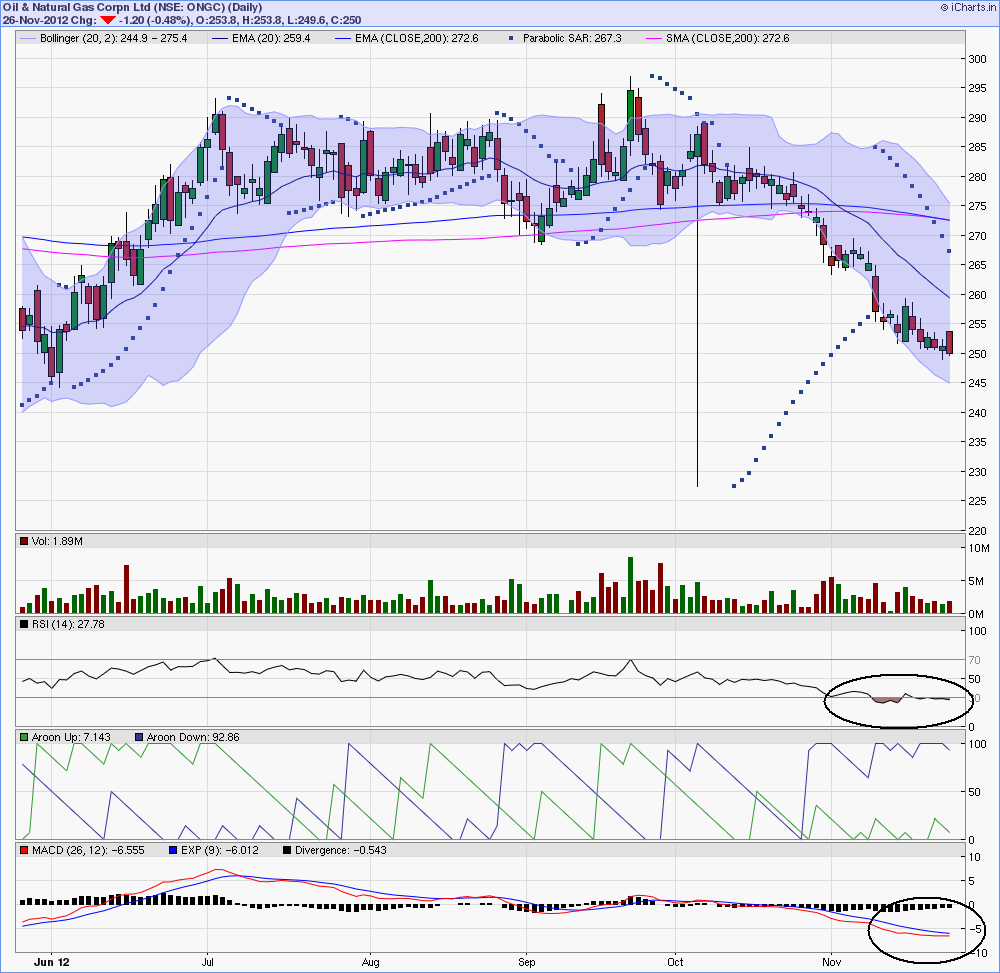Click the 'Aug' date axis label
1000x973 pixels.
371,962
